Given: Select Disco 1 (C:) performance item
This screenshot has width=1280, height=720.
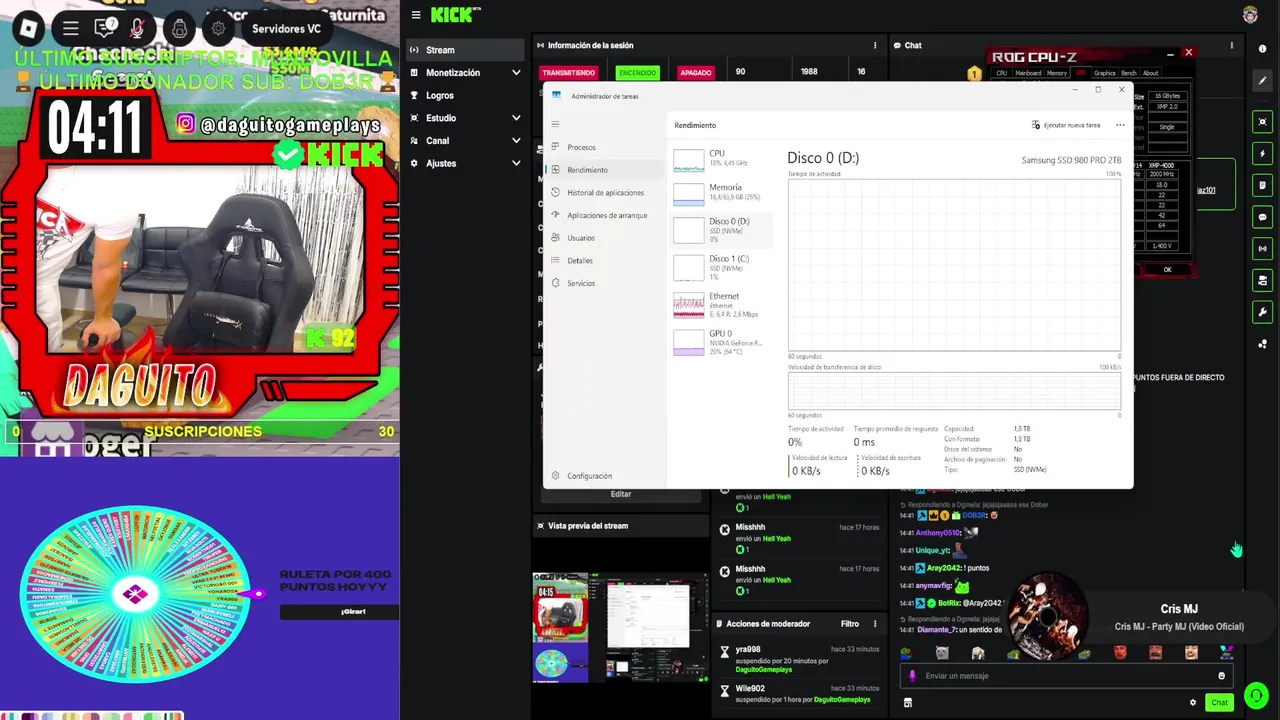Looking at the screenshot, I should (720, 268).
